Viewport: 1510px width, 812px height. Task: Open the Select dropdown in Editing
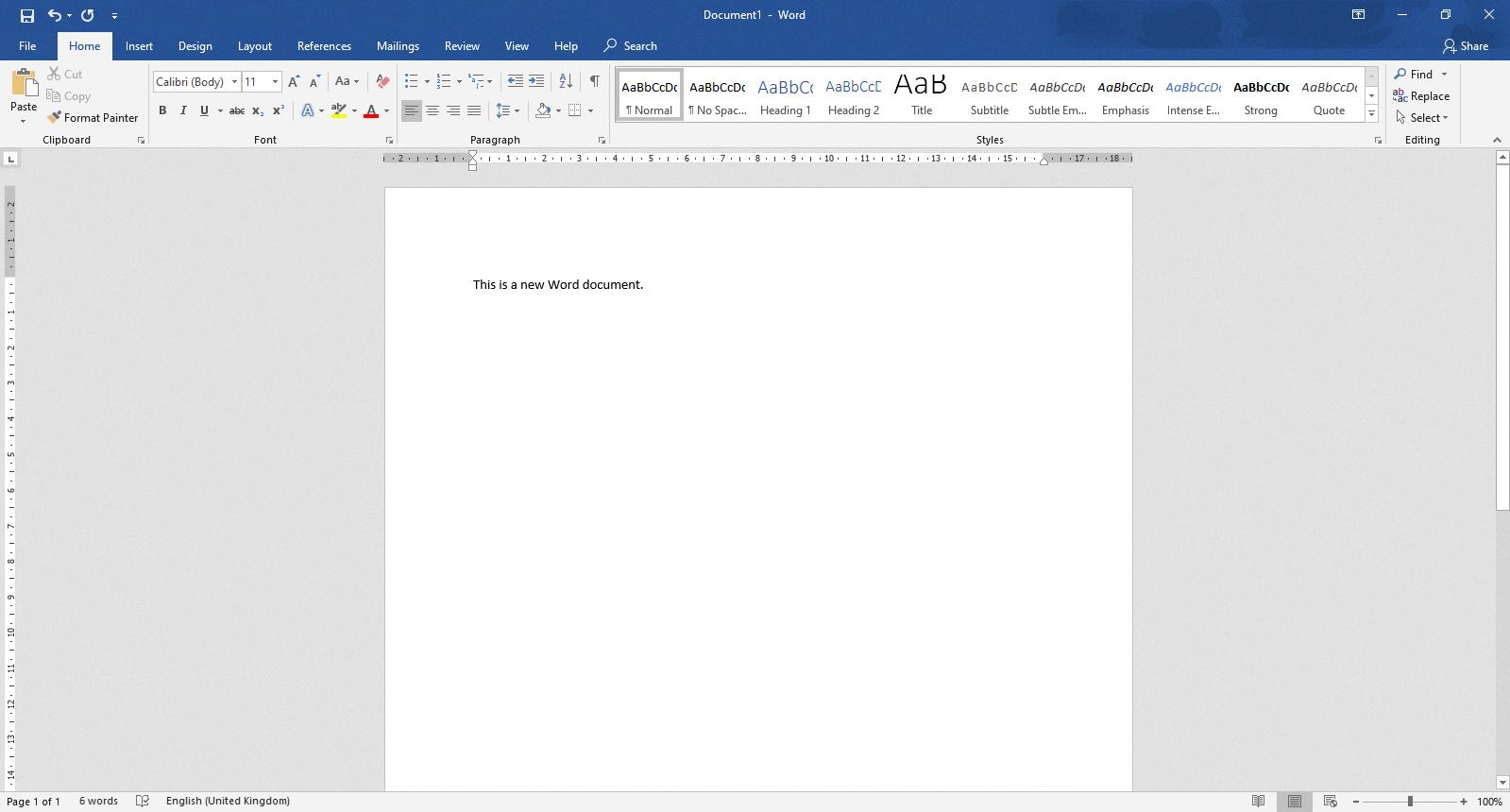(x=1422, y=117)
